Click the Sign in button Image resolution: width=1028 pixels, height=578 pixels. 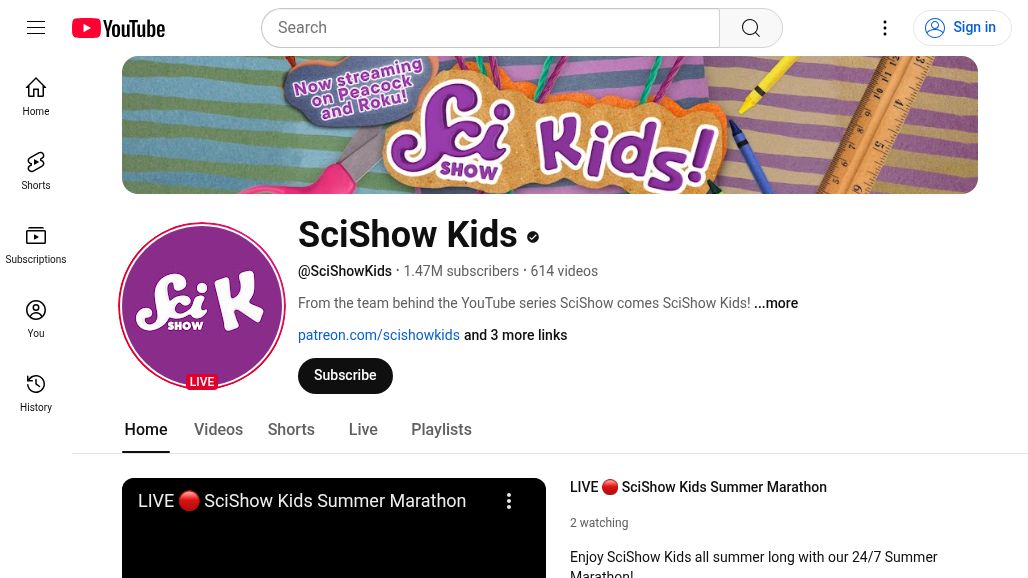[x=962, y=28]
